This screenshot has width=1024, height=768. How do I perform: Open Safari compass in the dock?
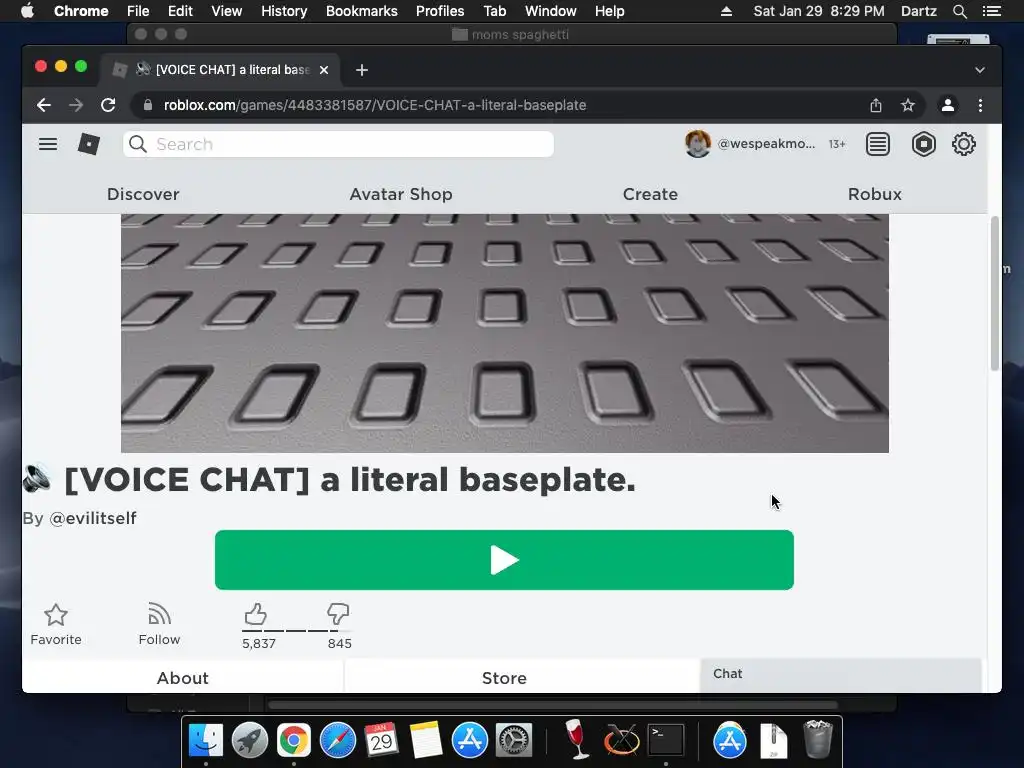tap(338, 740)
